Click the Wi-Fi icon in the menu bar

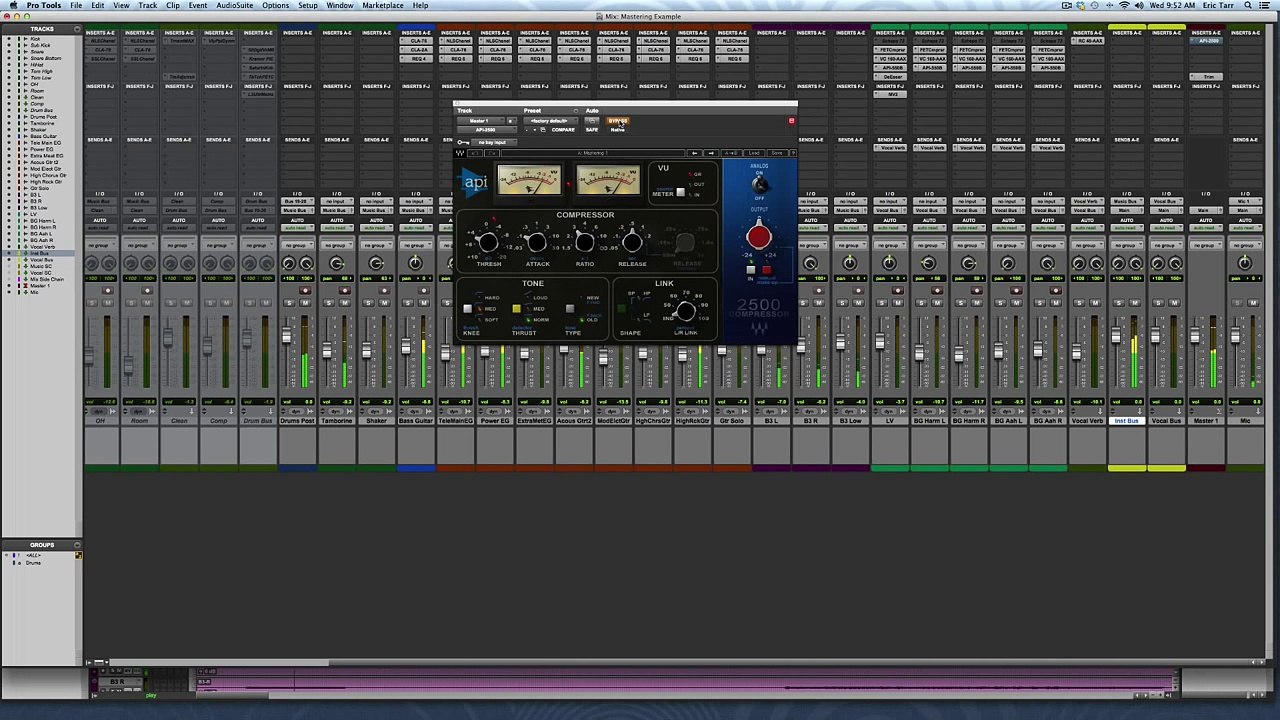[1124, 6]
